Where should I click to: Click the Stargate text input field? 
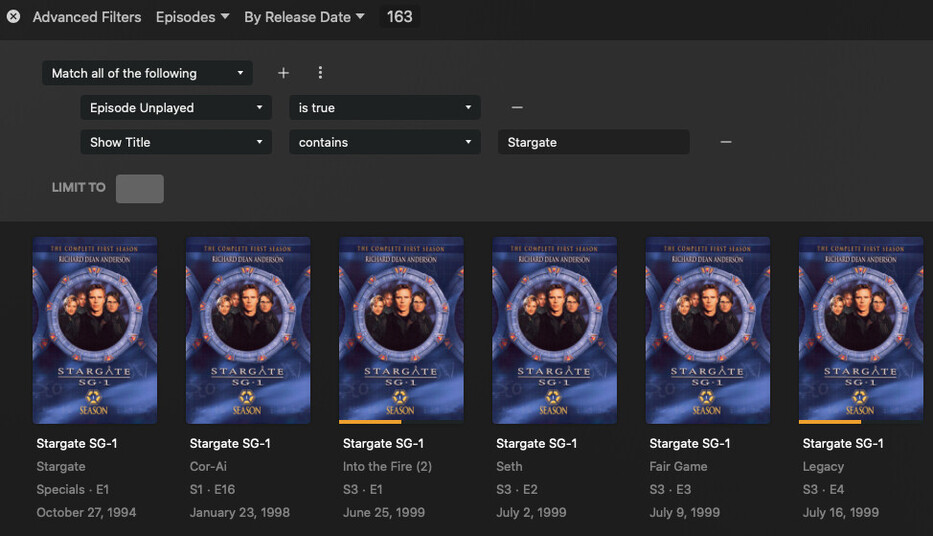click(594, 142)
